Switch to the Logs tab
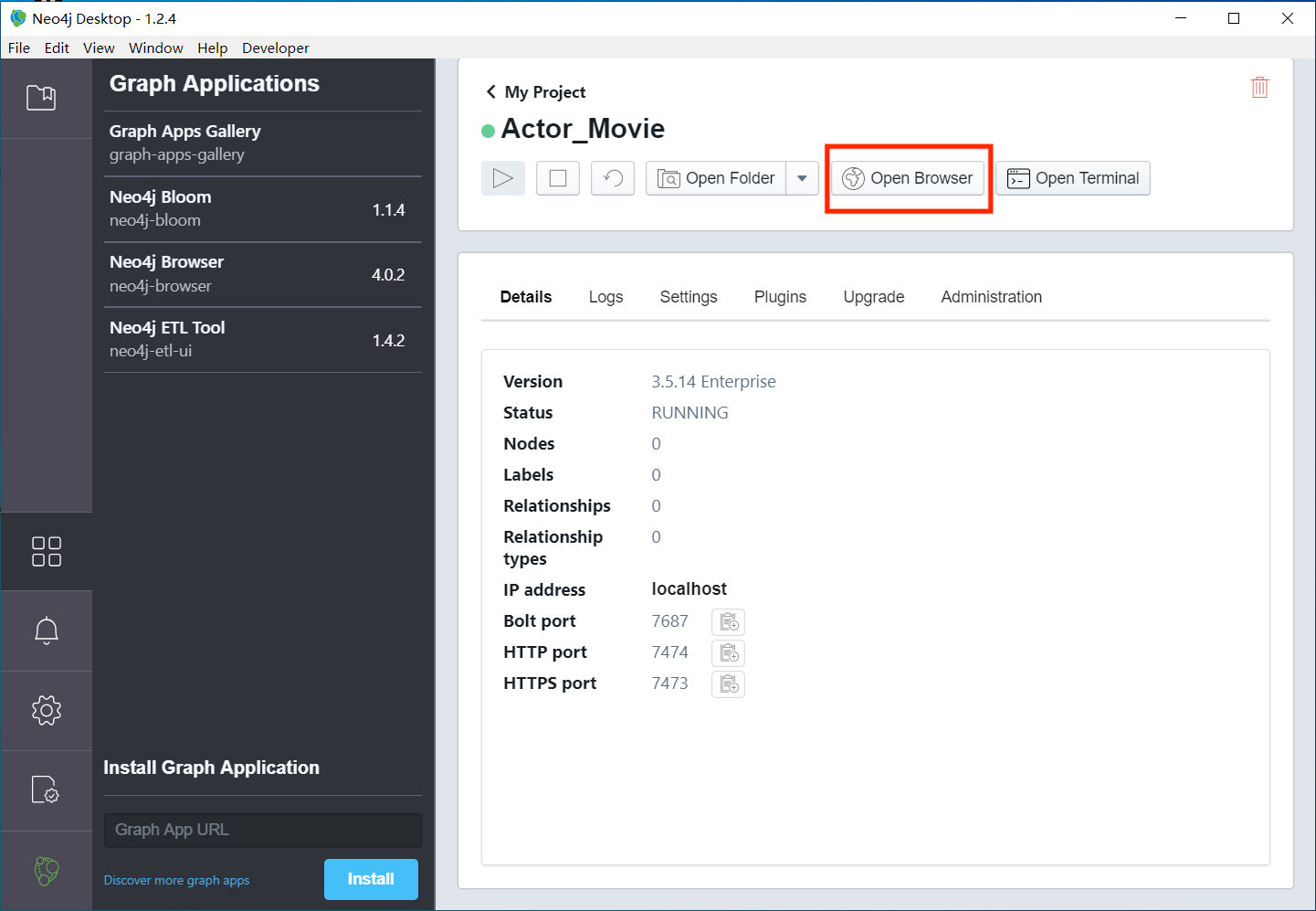The image size is (1316, 911). coord(605,297)
